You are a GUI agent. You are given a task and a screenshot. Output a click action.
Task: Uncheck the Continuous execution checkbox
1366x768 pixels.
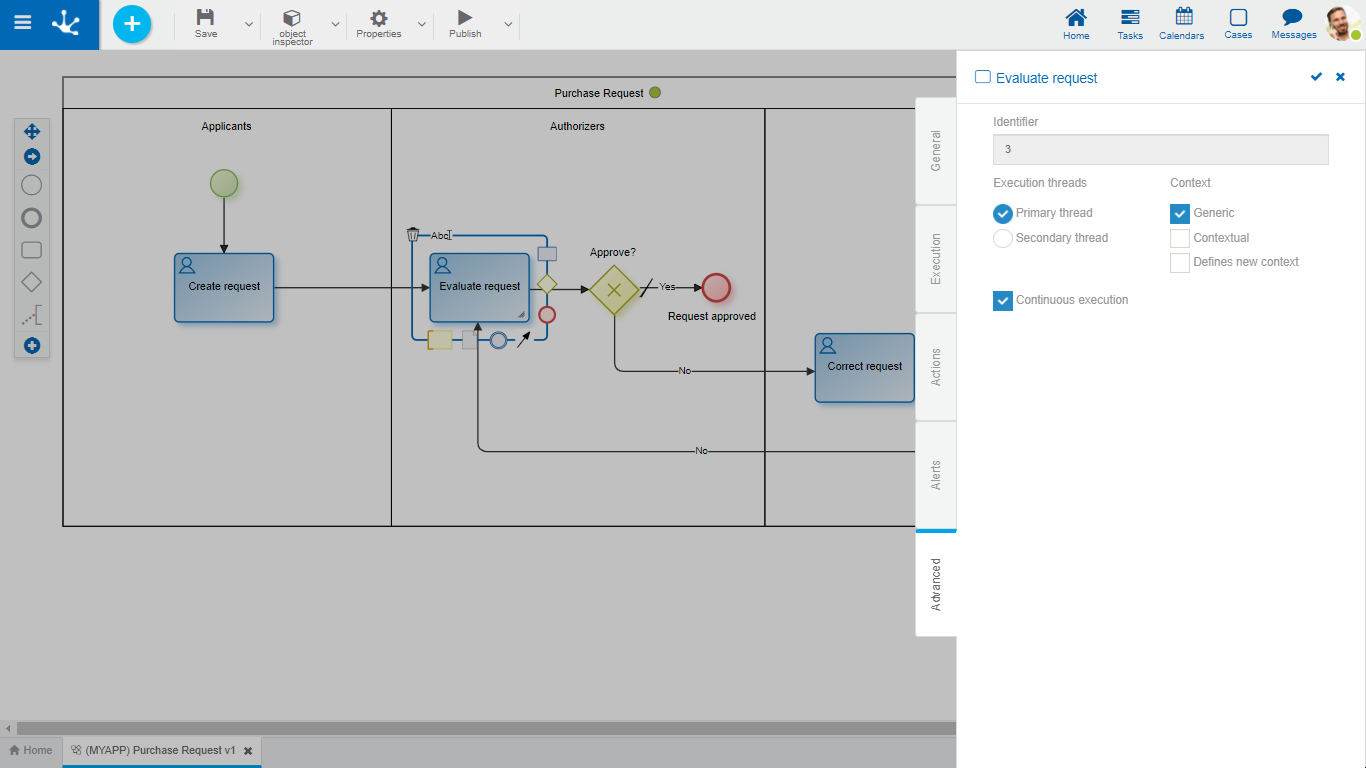tap(1003, 300)
